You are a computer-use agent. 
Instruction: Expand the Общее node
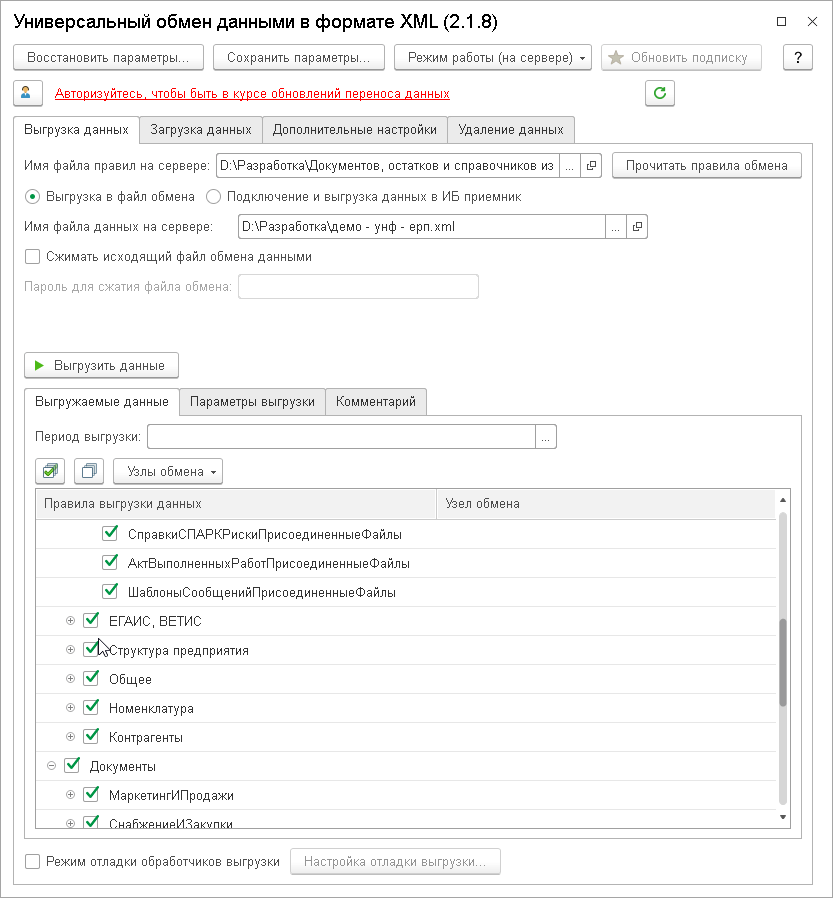pos(70,679)
